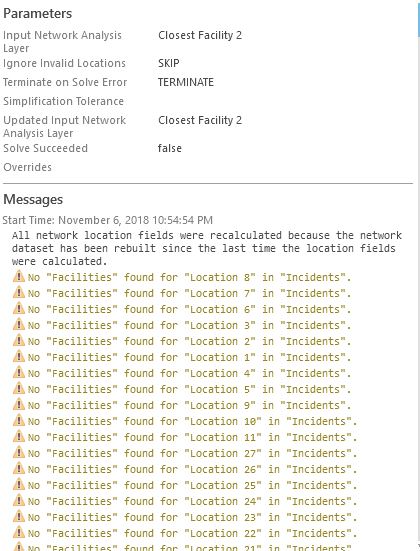Click warning icon beside Location 7 message
The image size is (420, 551).
pos(19,292)
